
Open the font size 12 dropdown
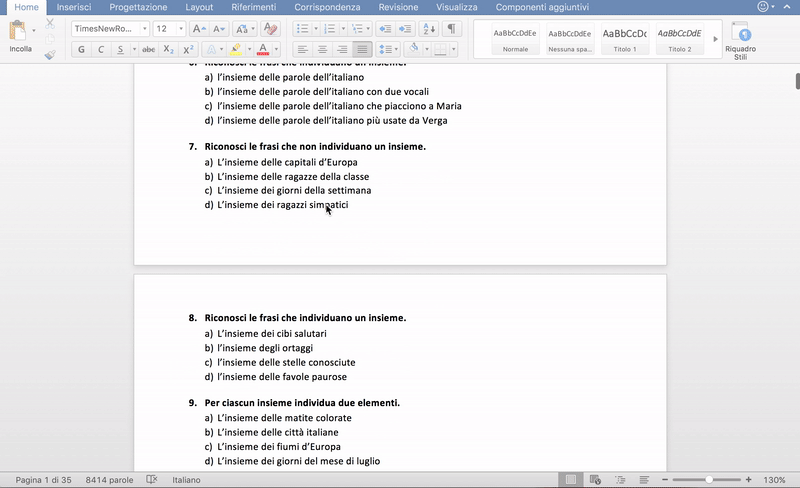181,29
